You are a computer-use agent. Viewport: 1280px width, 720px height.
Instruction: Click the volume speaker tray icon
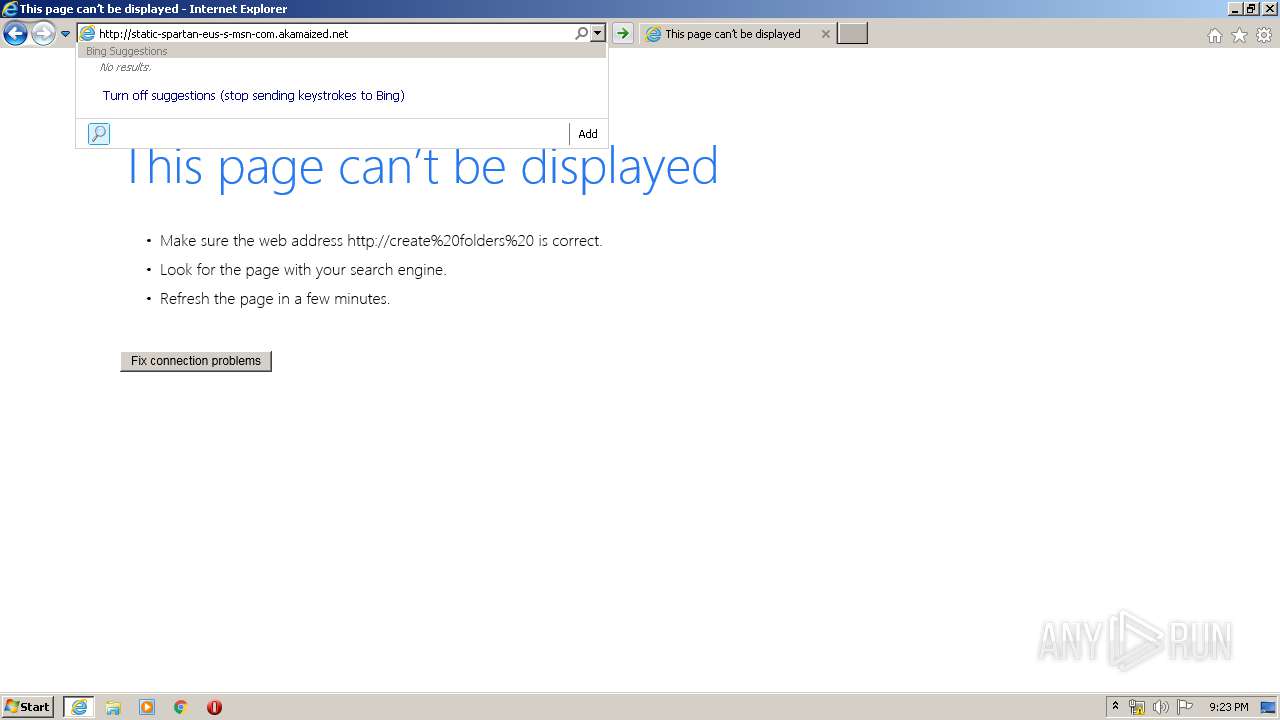[x=1160, y=707]
